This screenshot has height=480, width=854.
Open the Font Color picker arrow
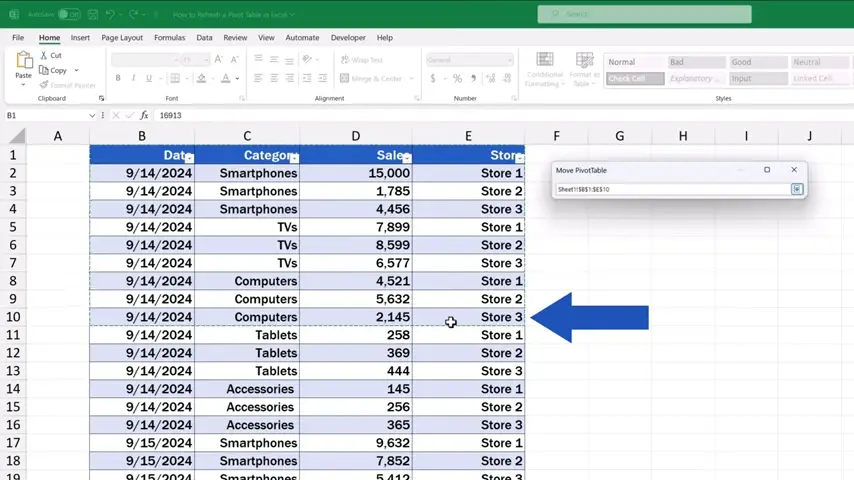[237, 78]
